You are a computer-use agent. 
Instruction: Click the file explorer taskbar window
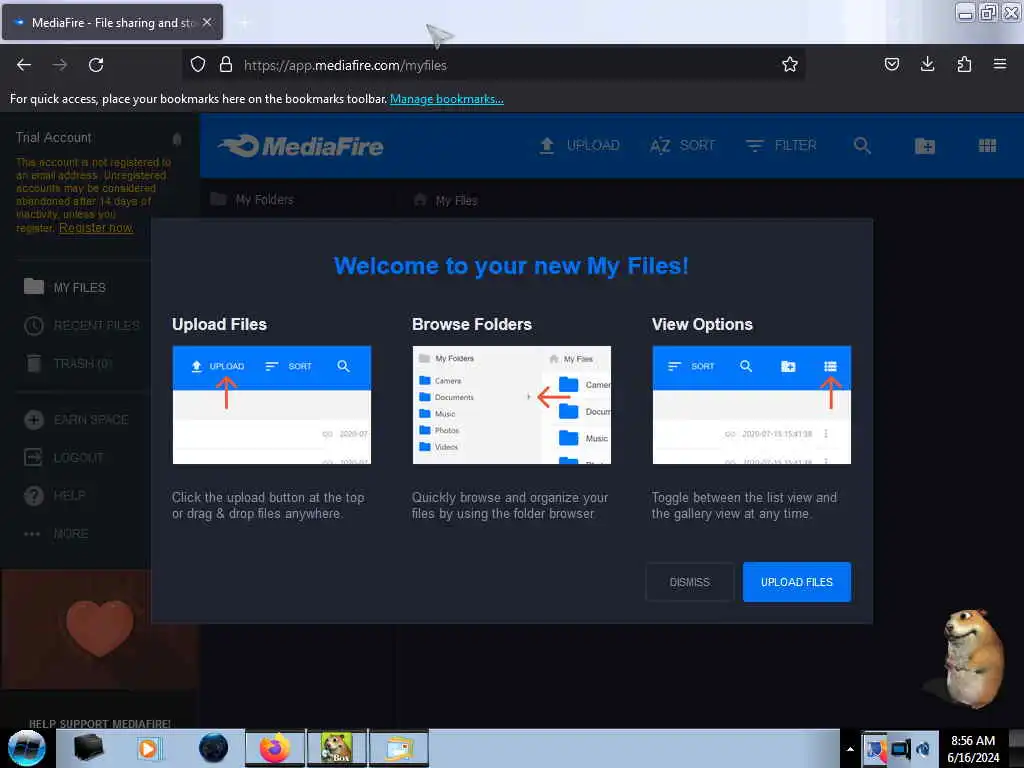[399, 748]
